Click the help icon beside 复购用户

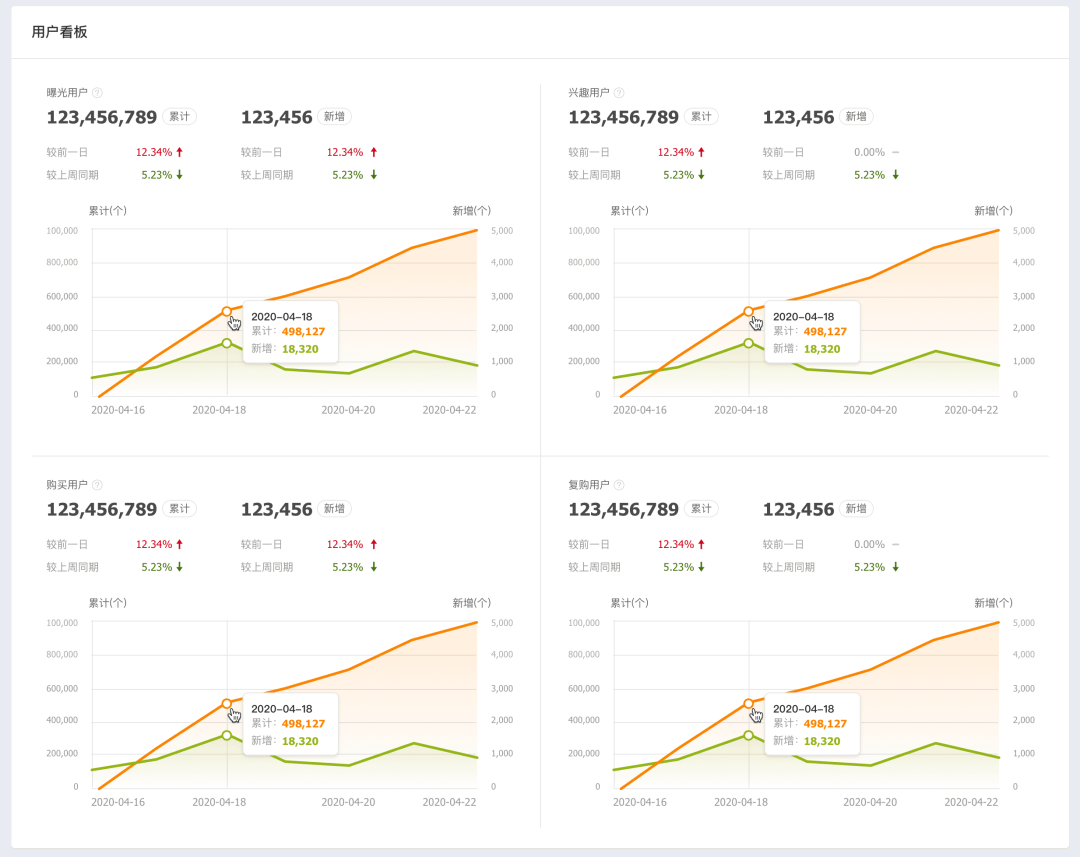point(619,485)
